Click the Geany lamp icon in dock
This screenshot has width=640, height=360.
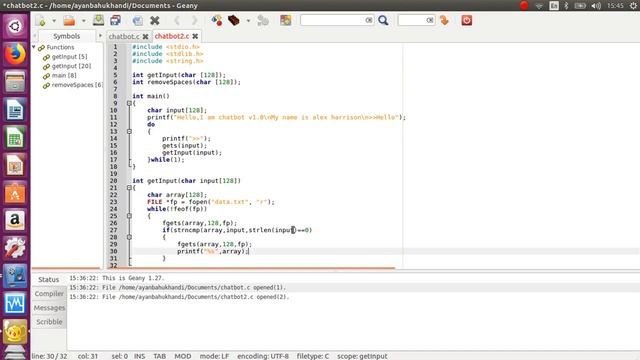tap(15, 331)
